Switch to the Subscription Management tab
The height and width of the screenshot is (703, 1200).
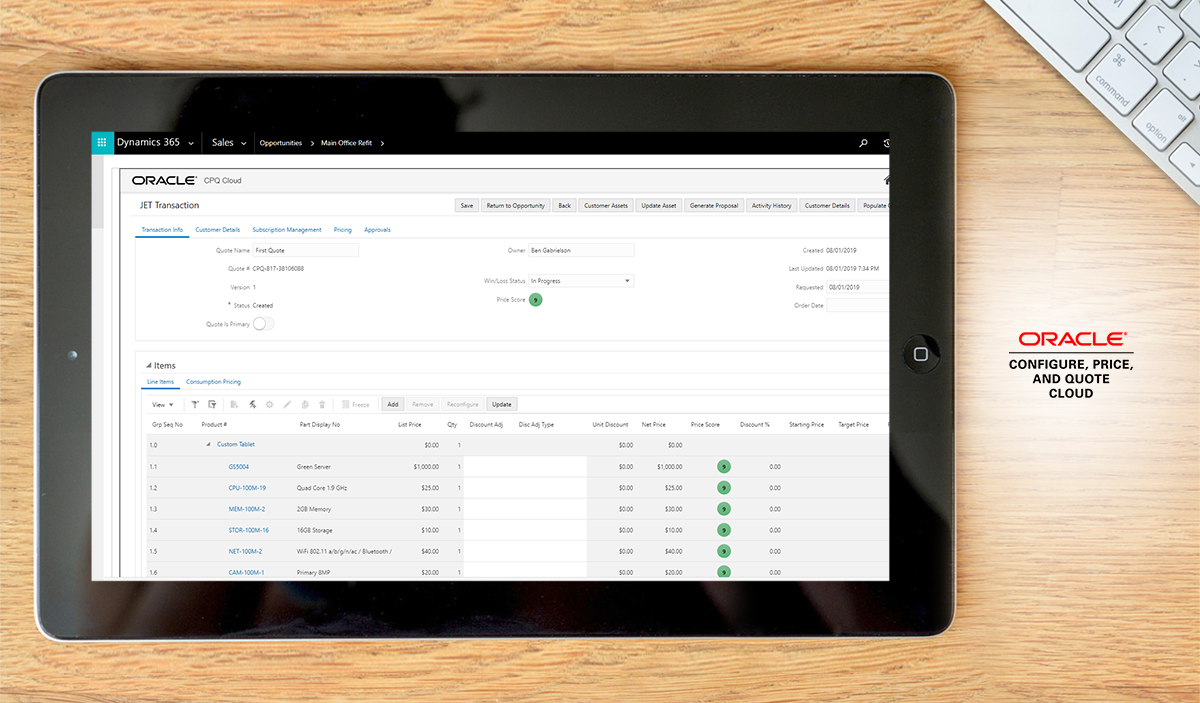[287, 230]
